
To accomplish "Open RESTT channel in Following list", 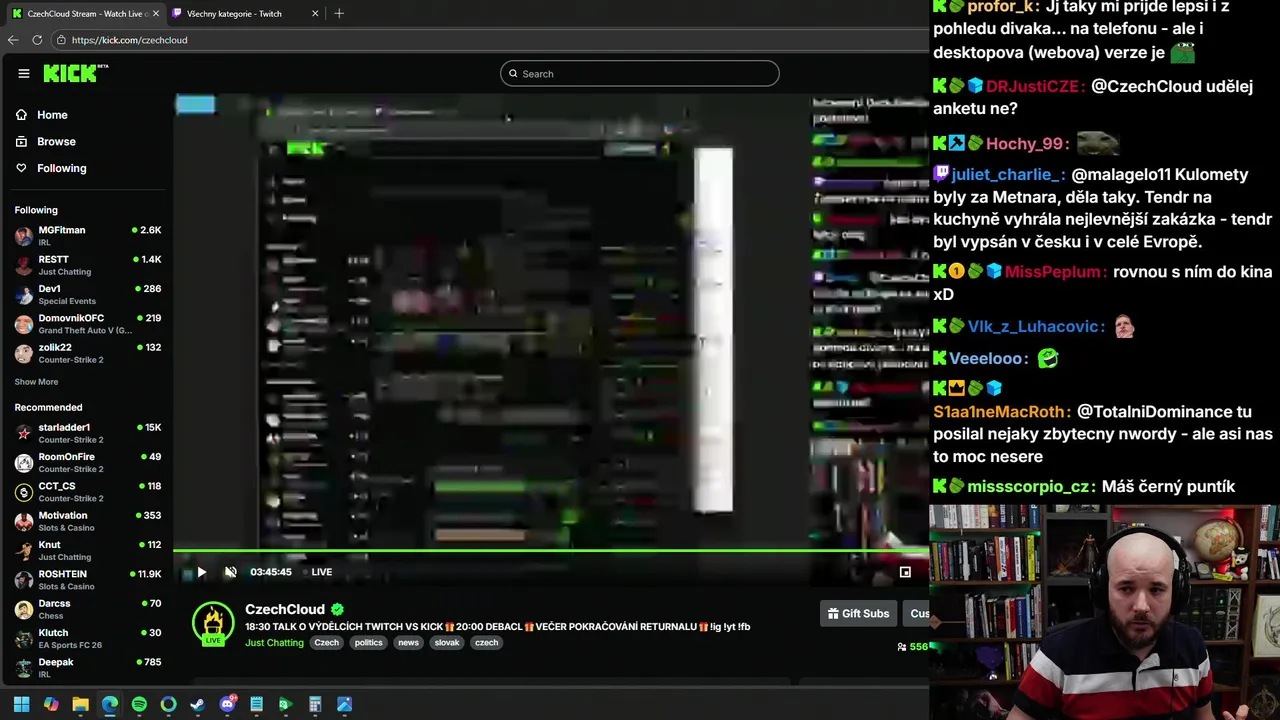I will point(88,265).
